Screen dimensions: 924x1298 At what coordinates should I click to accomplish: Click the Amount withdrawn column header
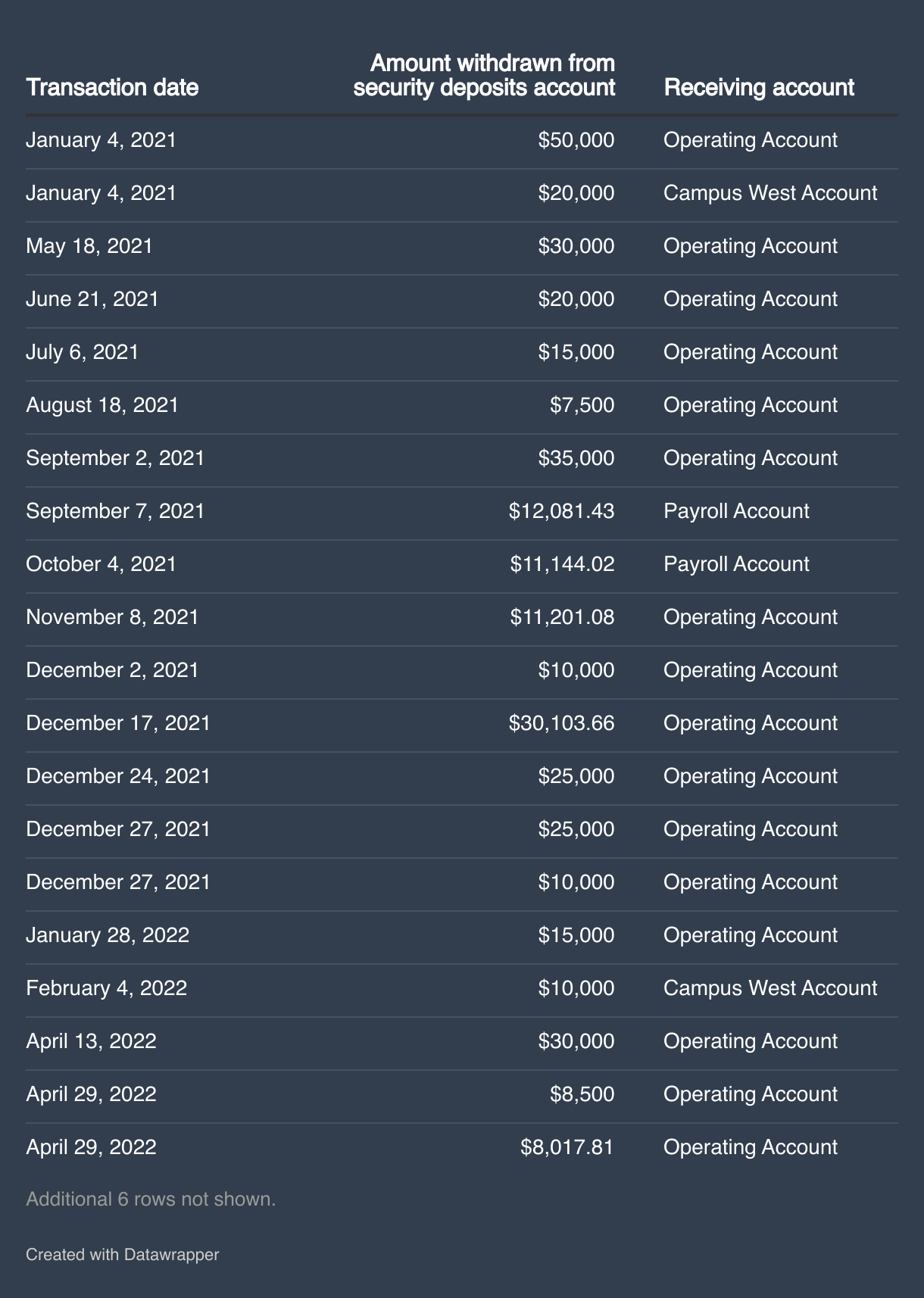pos(484,75)
